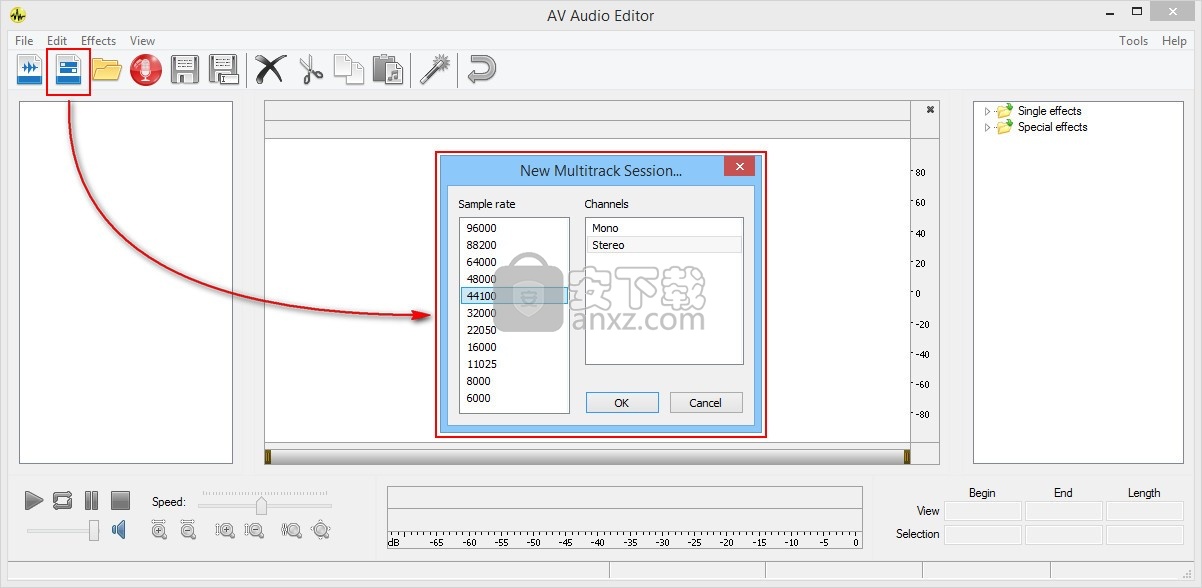Select sample rate 88200
1202x588 pixels.
[514, 245]
